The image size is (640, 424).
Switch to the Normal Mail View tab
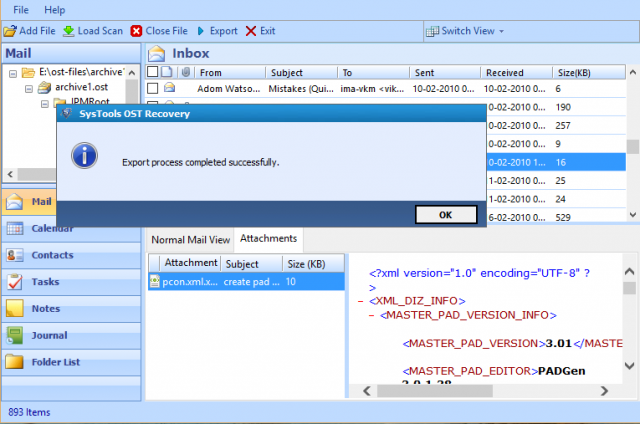191,239
